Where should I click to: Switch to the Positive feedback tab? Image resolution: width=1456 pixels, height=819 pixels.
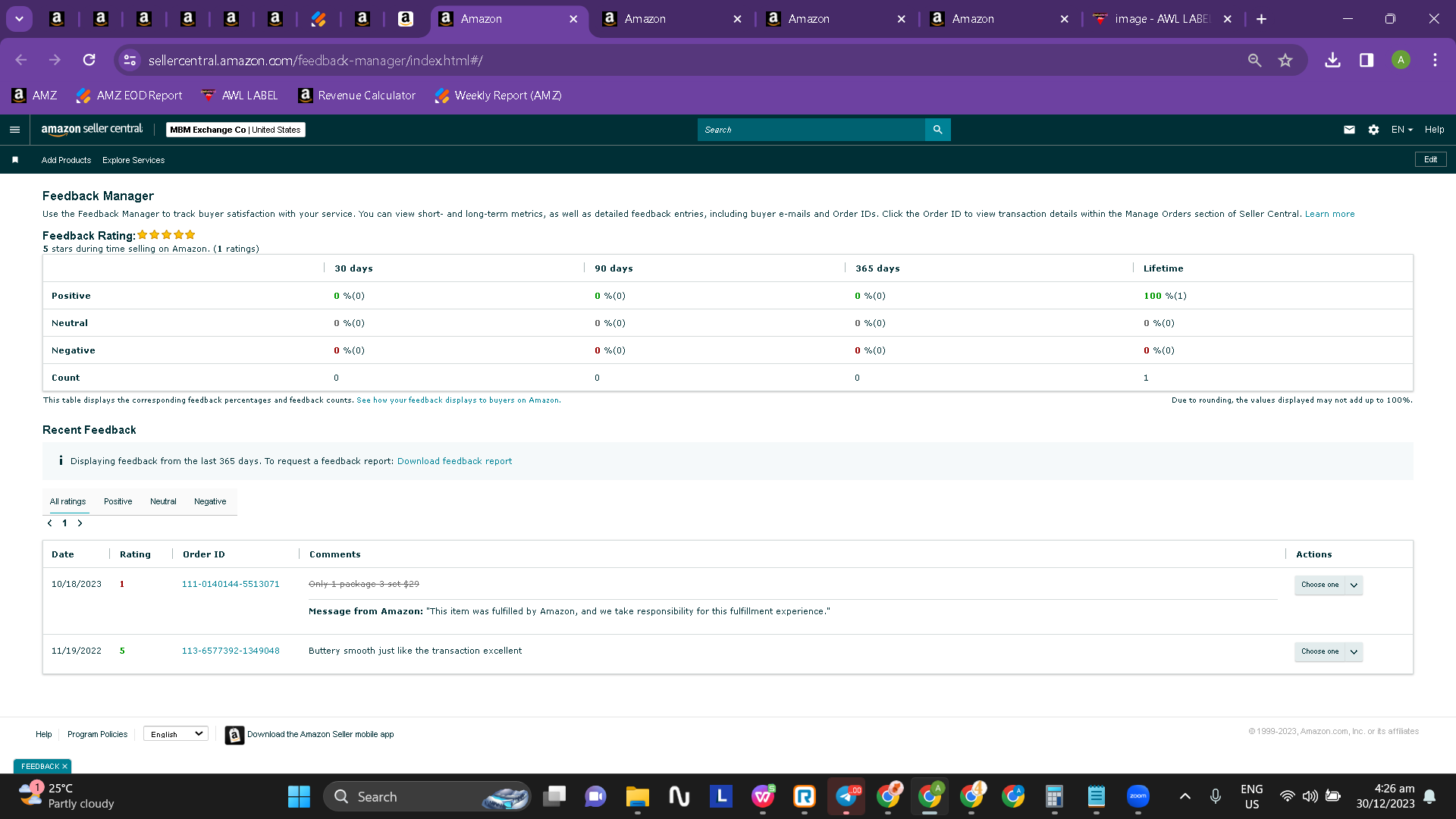click(118, 501)
